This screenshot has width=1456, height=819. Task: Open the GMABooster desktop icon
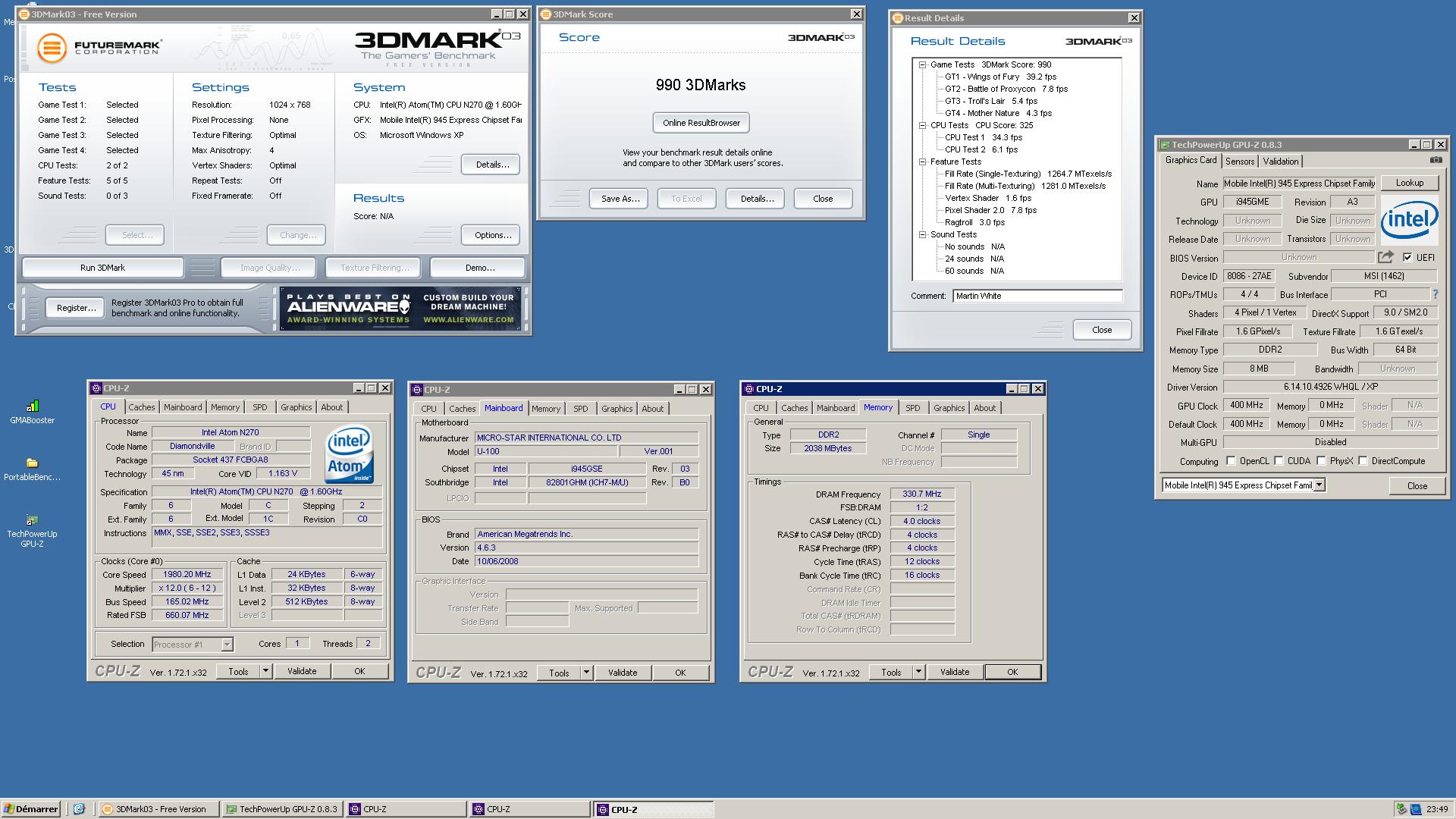(x=32, y=412)
